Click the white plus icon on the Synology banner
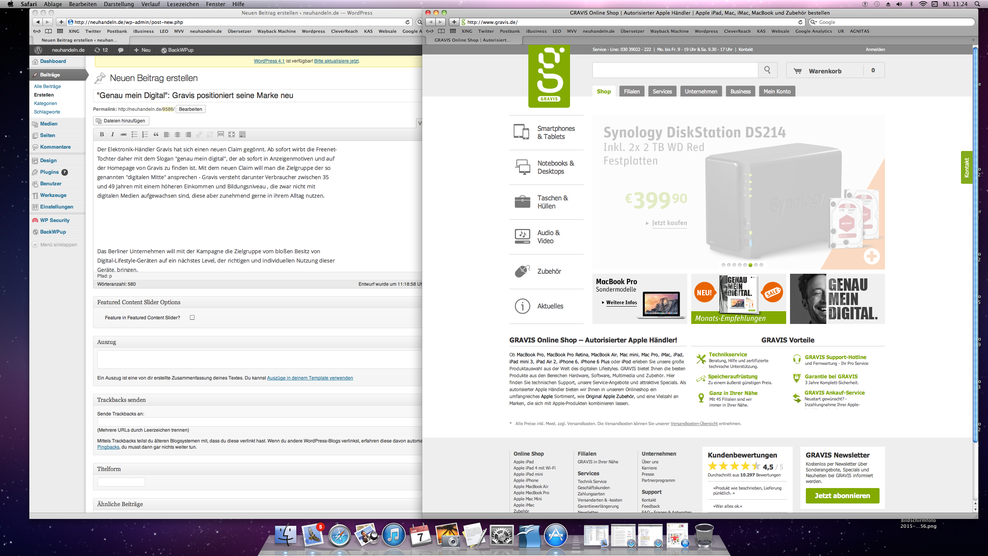Screen dimensions: 988x556 coord(871,256)
